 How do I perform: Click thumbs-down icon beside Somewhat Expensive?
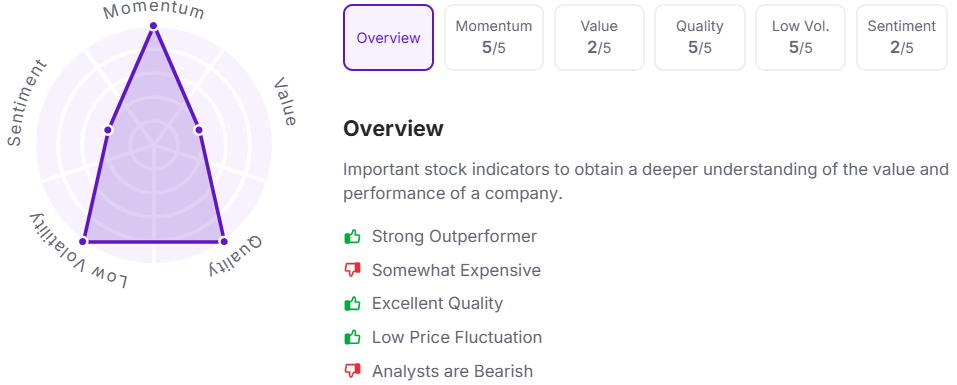(352, 270)
